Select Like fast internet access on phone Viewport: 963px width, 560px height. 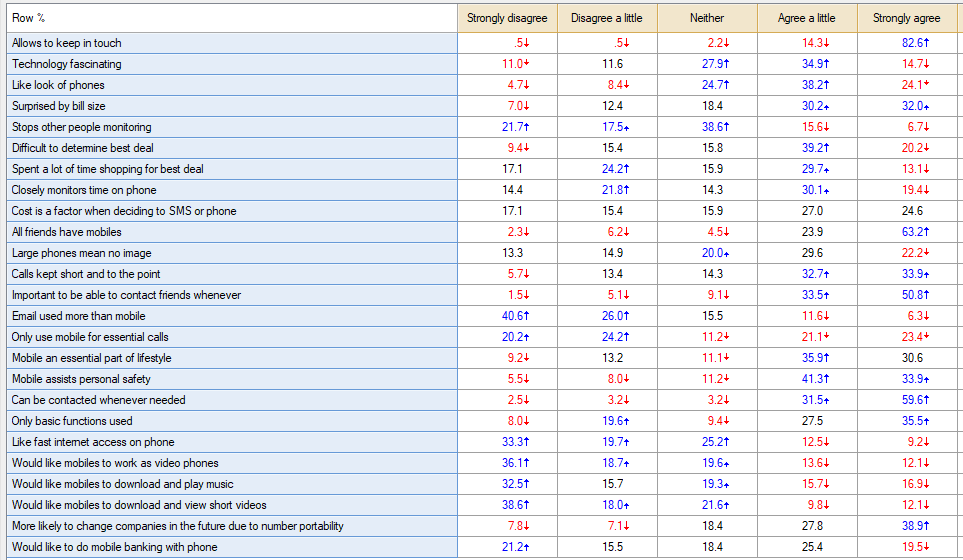[x=232, y=442]
